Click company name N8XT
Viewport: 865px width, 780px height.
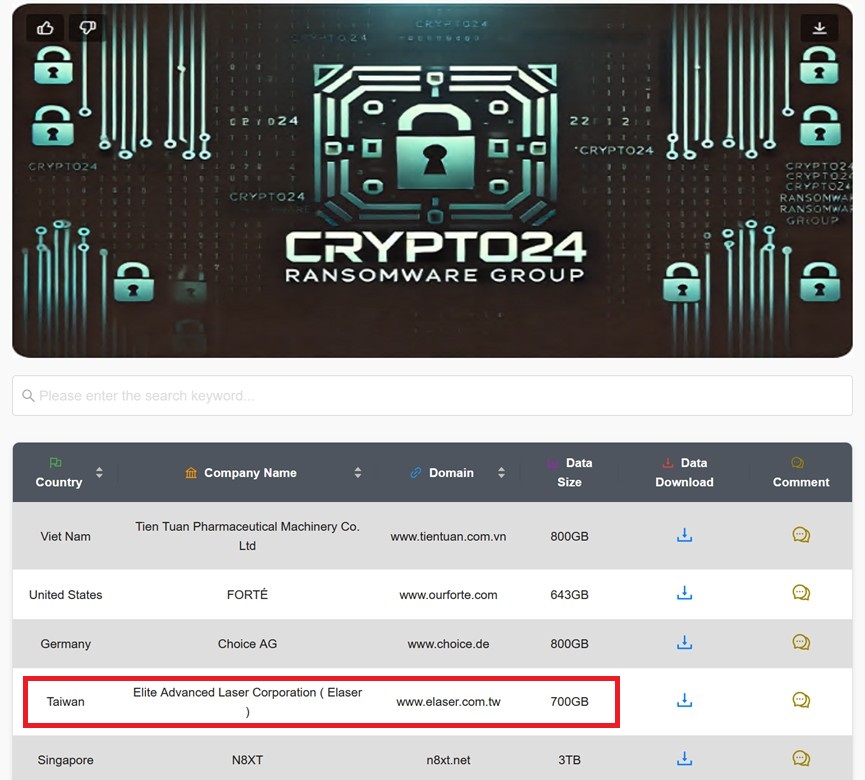(247, 760)
